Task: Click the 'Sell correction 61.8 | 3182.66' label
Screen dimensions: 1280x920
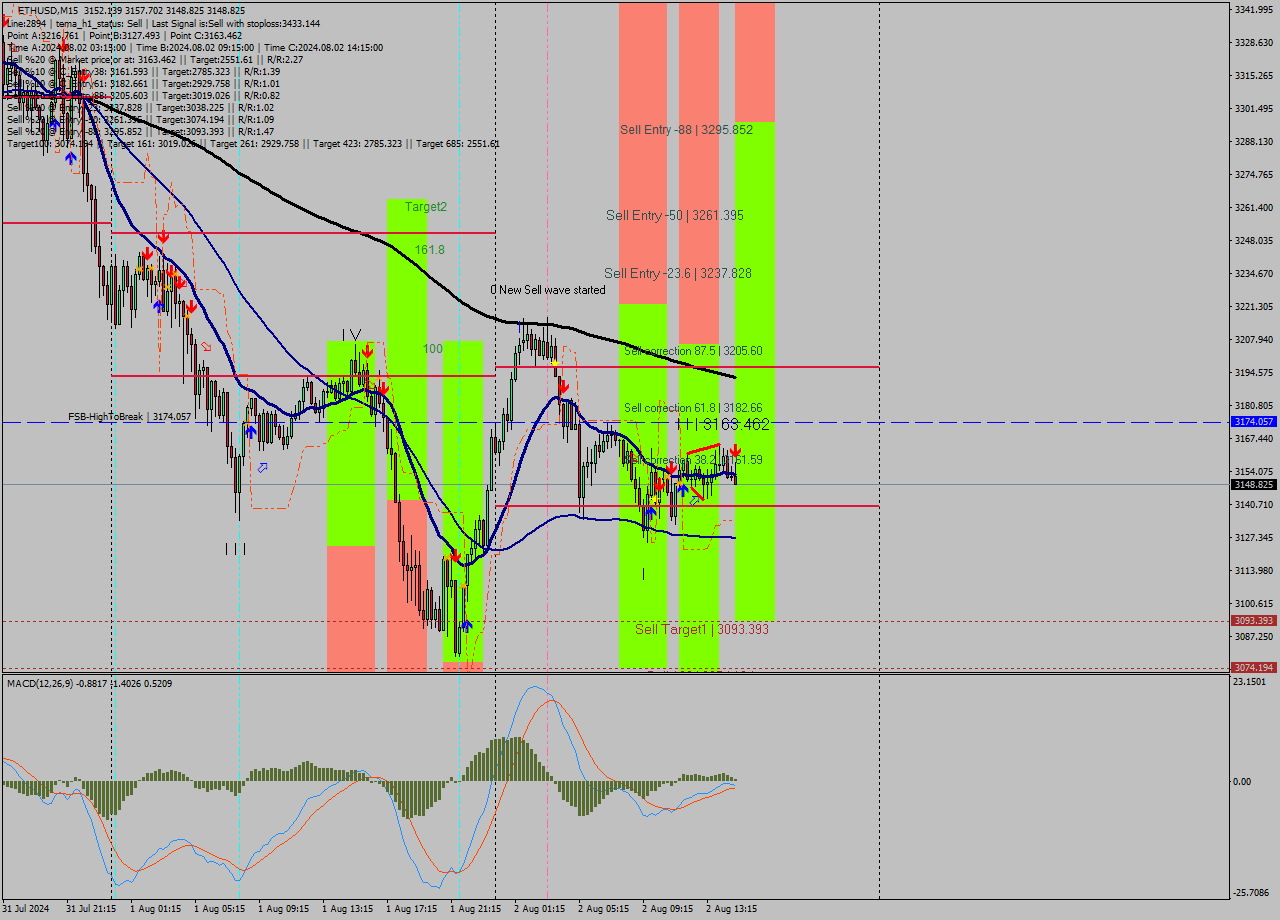Action: click(693, 408)
